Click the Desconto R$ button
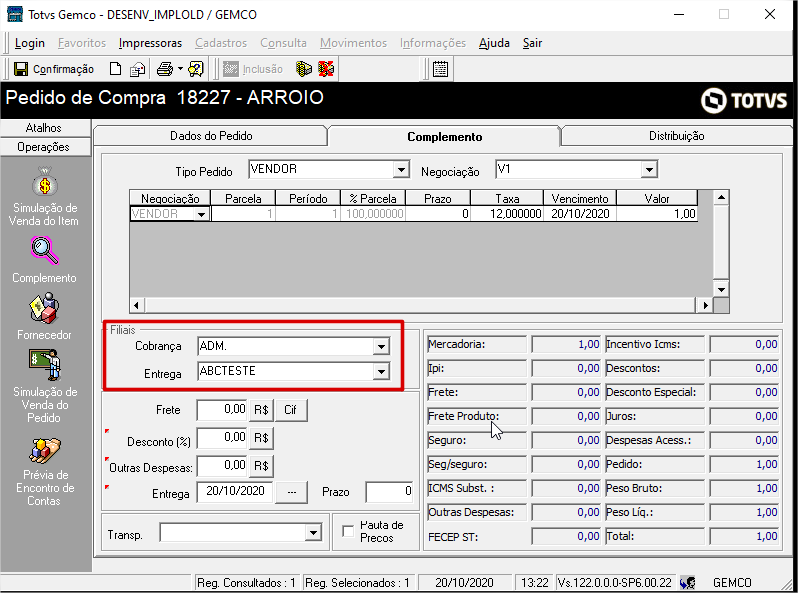The height and width of the screenshot is (593, 798). pyautogui.click(x=261, y=438)
